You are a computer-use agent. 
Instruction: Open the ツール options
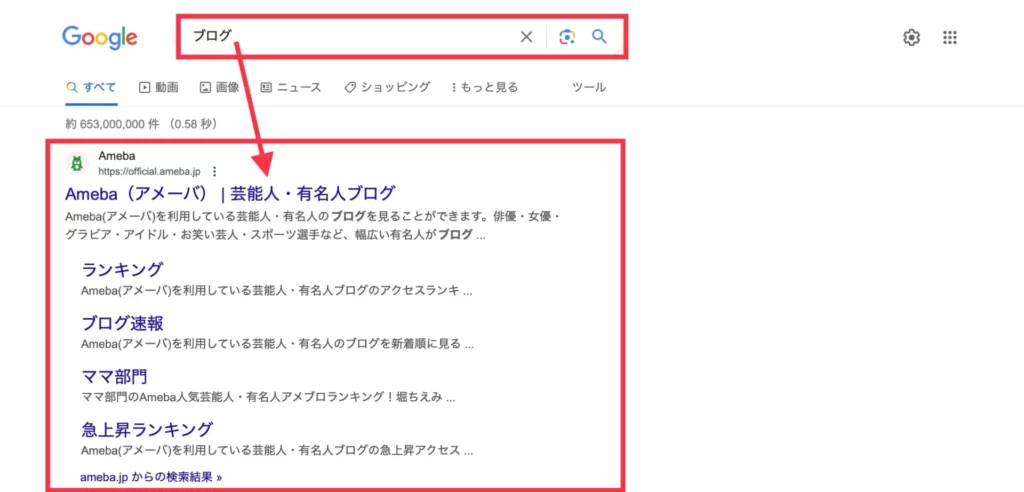pyautogui.click(x=588, y=87)
